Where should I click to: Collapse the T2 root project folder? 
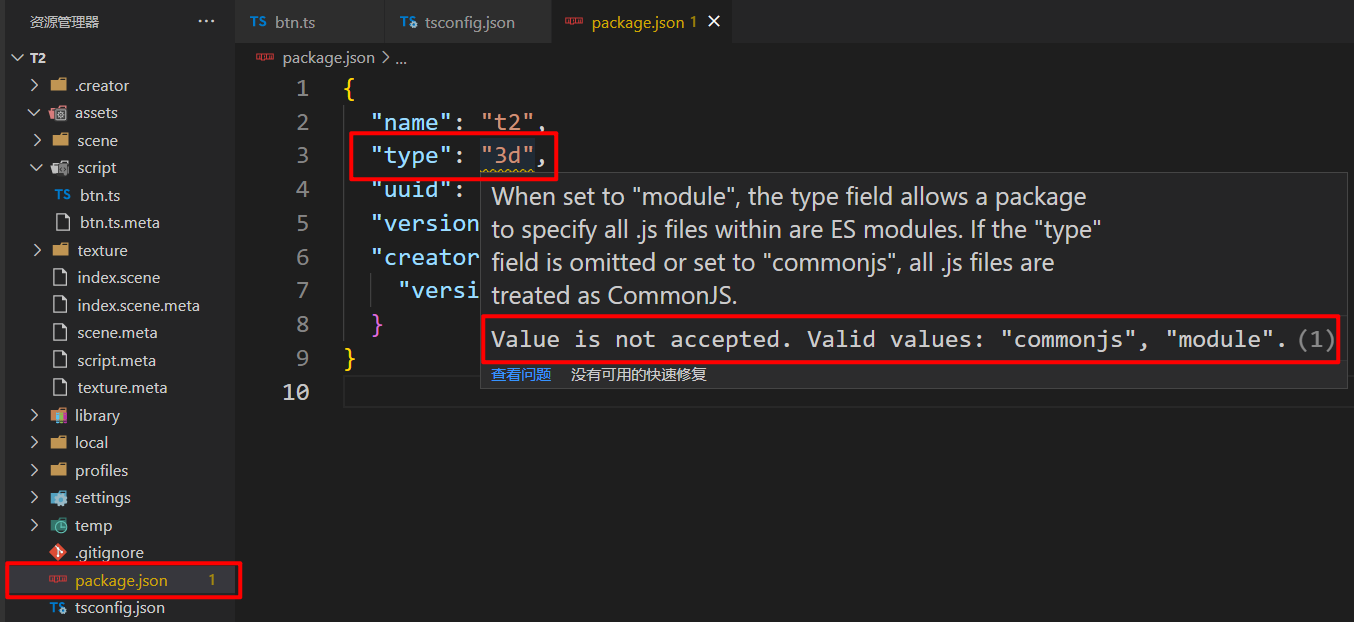[16, 58]
